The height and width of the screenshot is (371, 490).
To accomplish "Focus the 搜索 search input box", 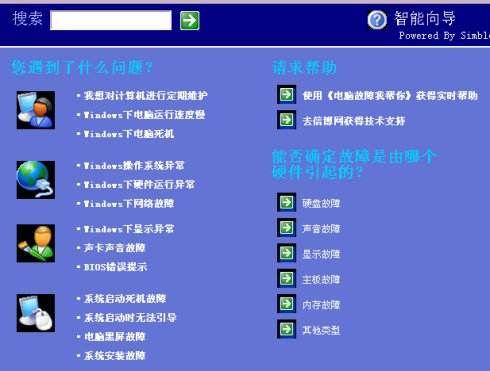I will (111, 20).
